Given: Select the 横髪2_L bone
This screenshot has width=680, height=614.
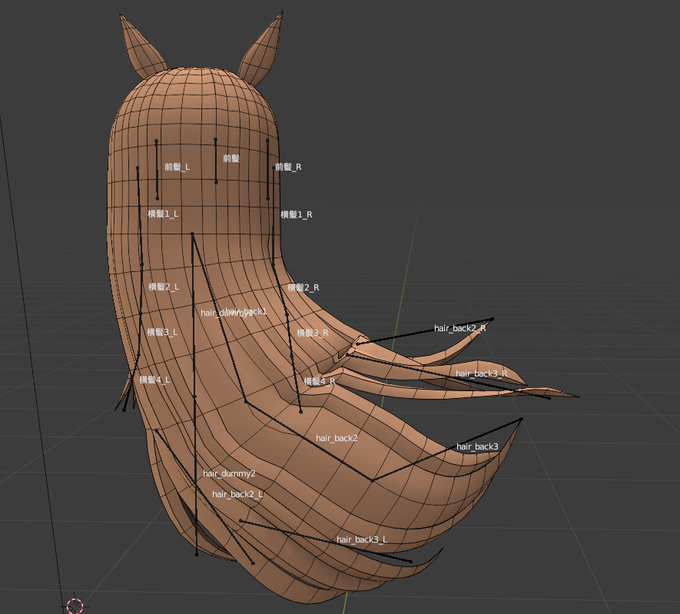Looking at the screenshot, I should pyautogui.click(x=163, y=287).
